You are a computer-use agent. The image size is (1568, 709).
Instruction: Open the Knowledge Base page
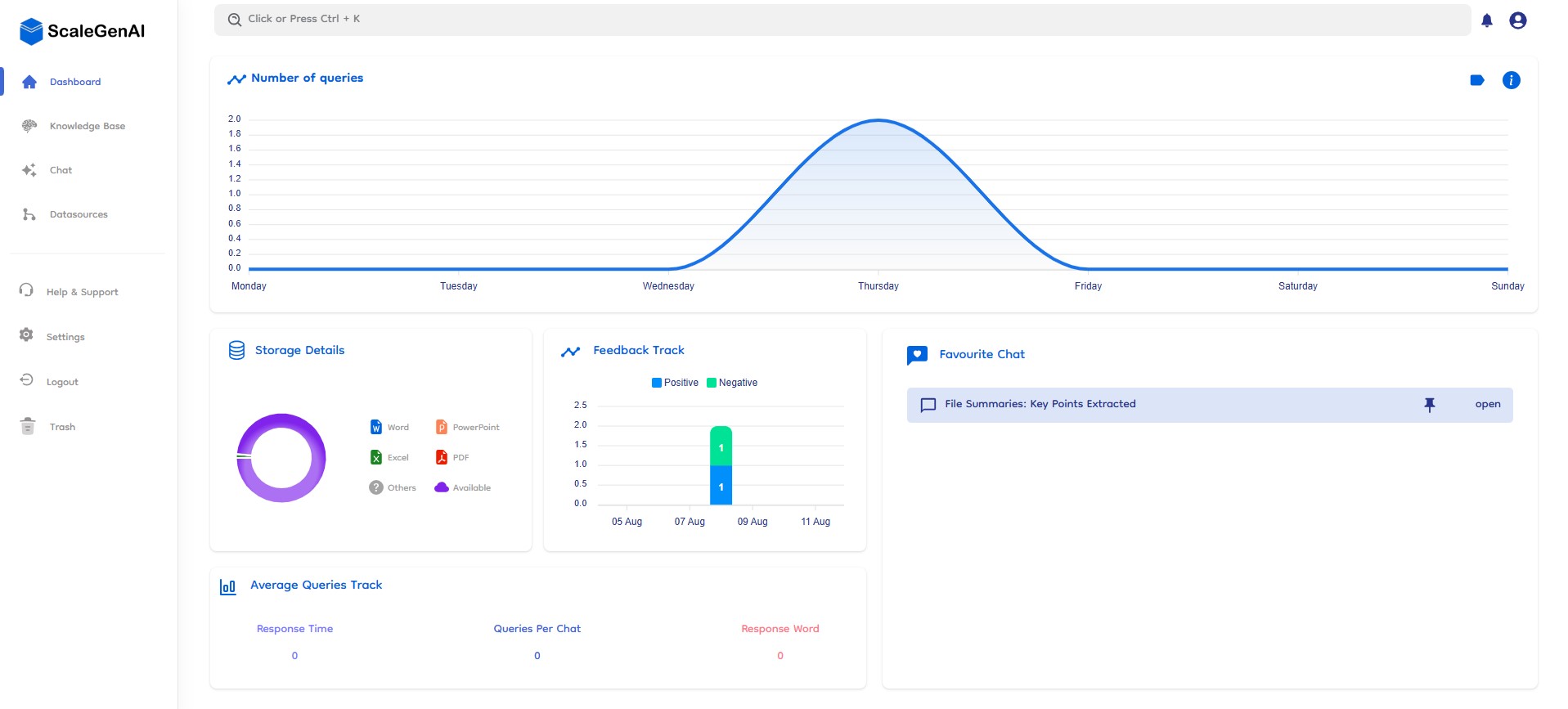click(87, 126)
